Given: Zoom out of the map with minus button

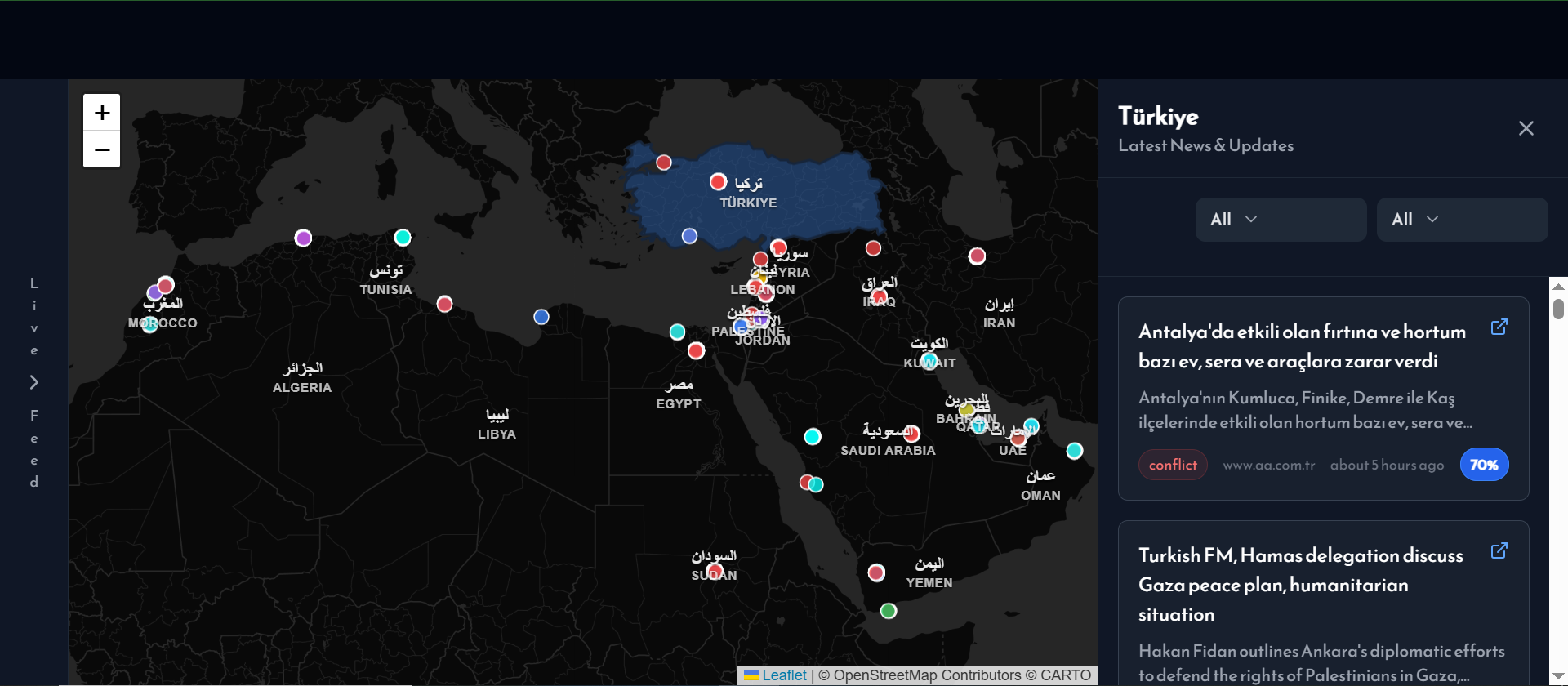Looking at the screenshot, I should (101, 149).
